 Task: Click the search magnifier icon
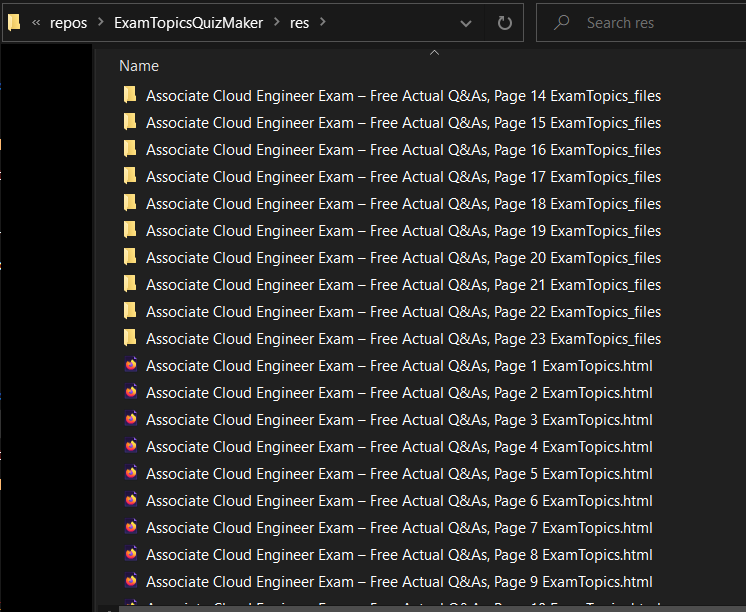pyautogui.click(x=561, y=22)
